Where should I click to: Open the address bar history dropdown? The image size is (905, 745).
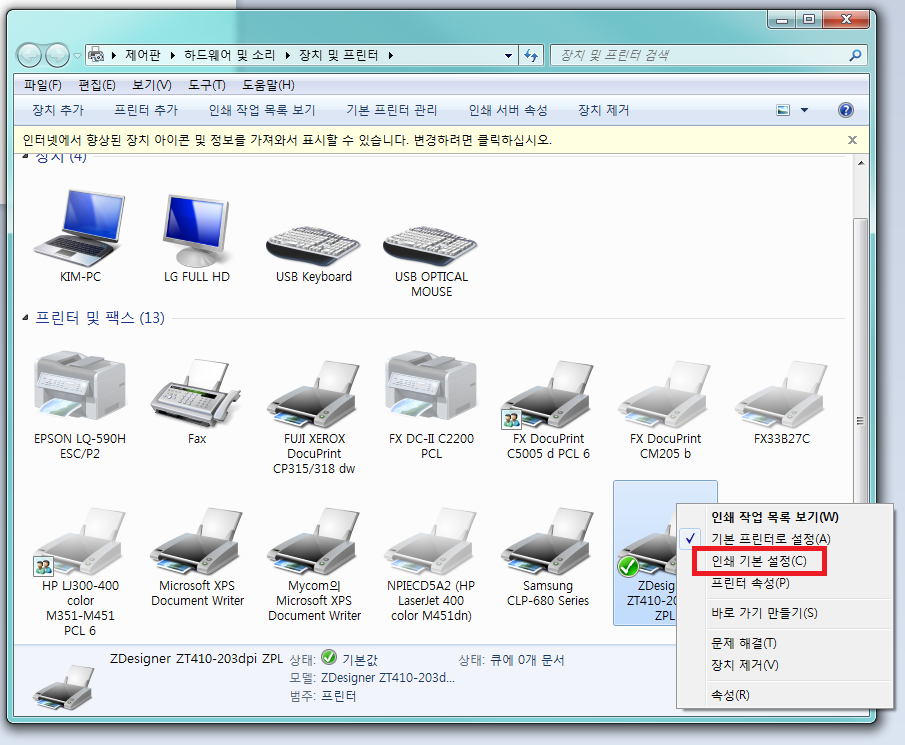[508, 55]
